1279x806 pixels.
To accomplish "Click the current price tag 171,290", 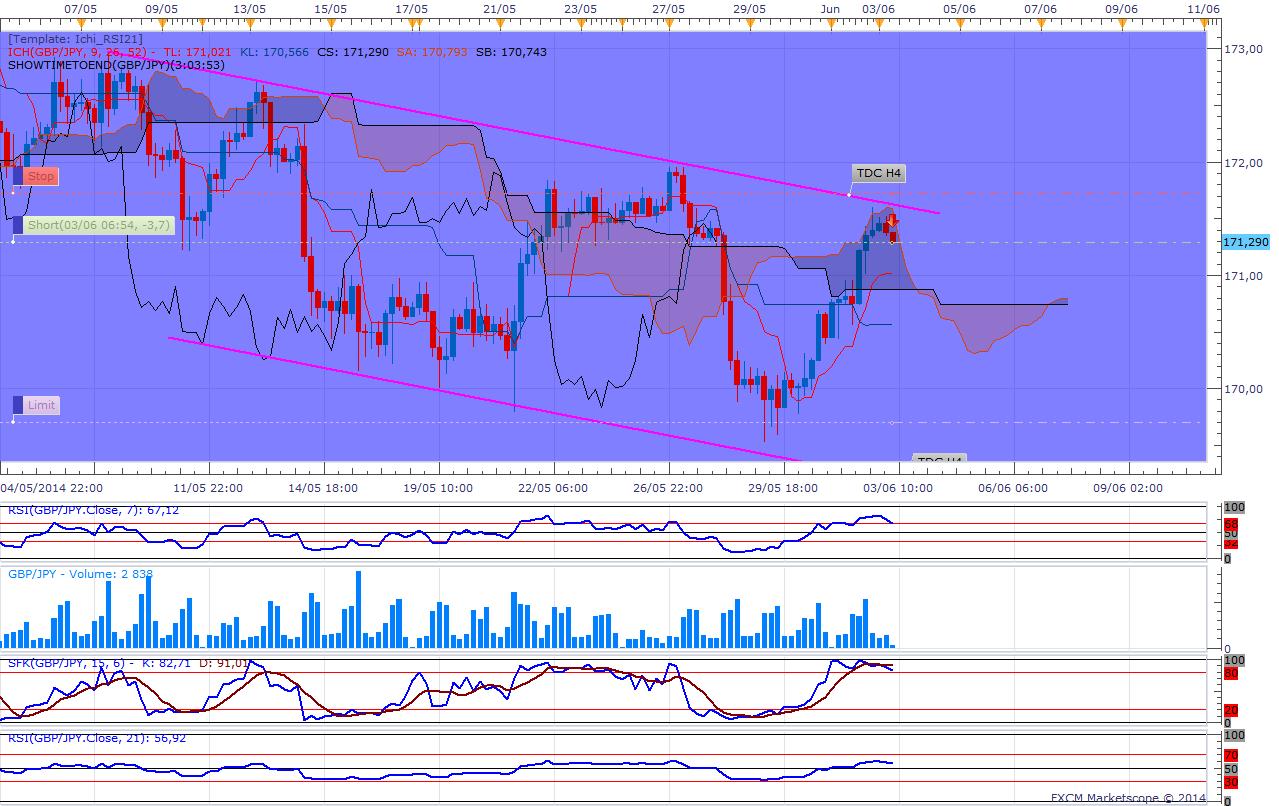I will click(x=1246, y=242).
